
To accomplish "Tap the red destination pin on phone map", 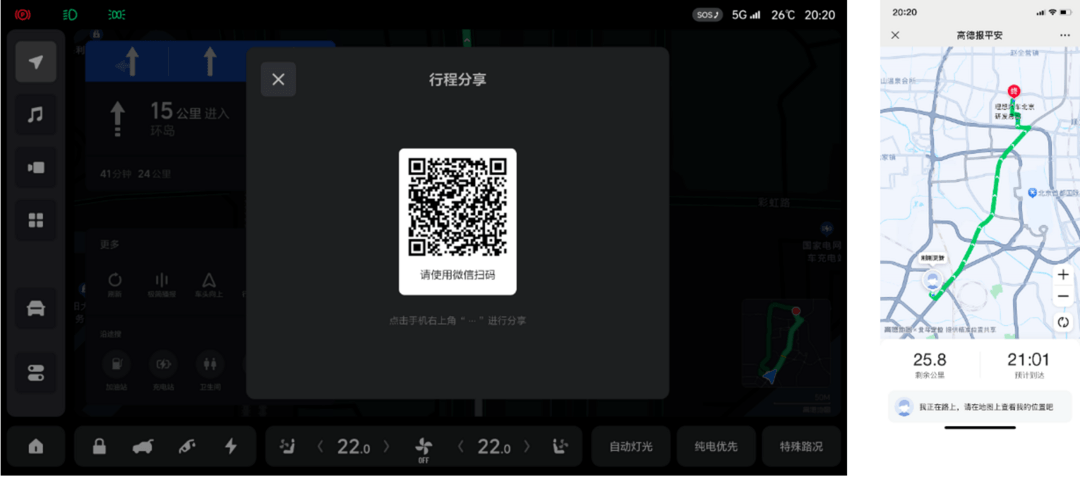I will [1013, 91].
